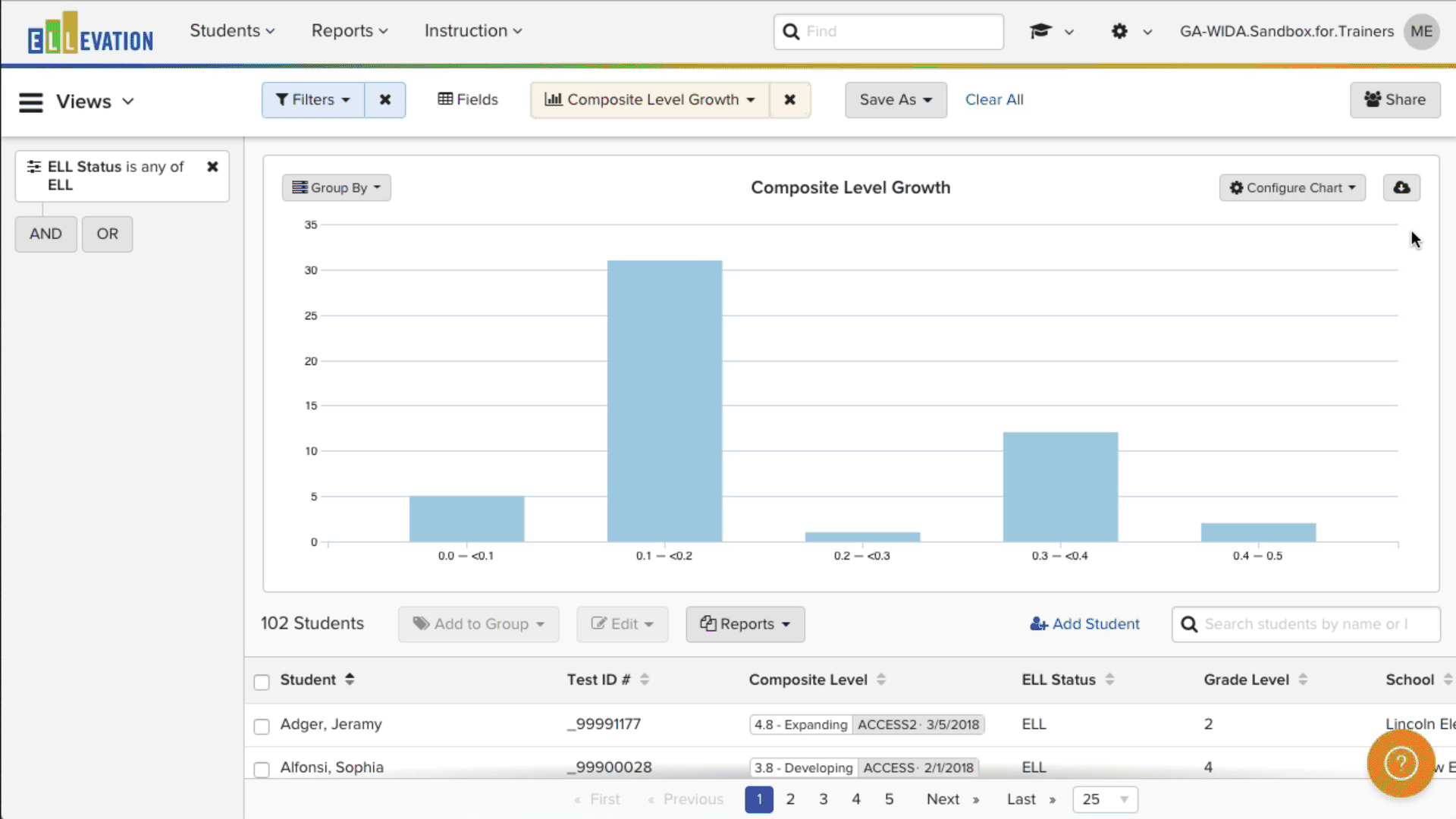The image size is (1456, 819).
Task: Remove the Composite Level Growth chart
Action: 789,100
